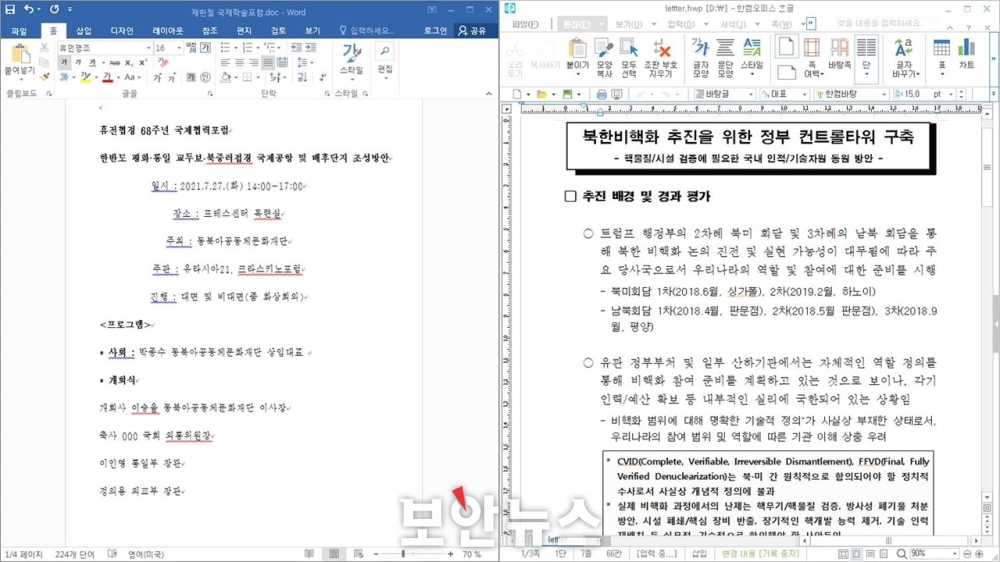Click Change Text (글자 바꾸기) button in Hangul
Viewport: 1000px width, 562px height.
pyautogui.click(x=904, y=57)
